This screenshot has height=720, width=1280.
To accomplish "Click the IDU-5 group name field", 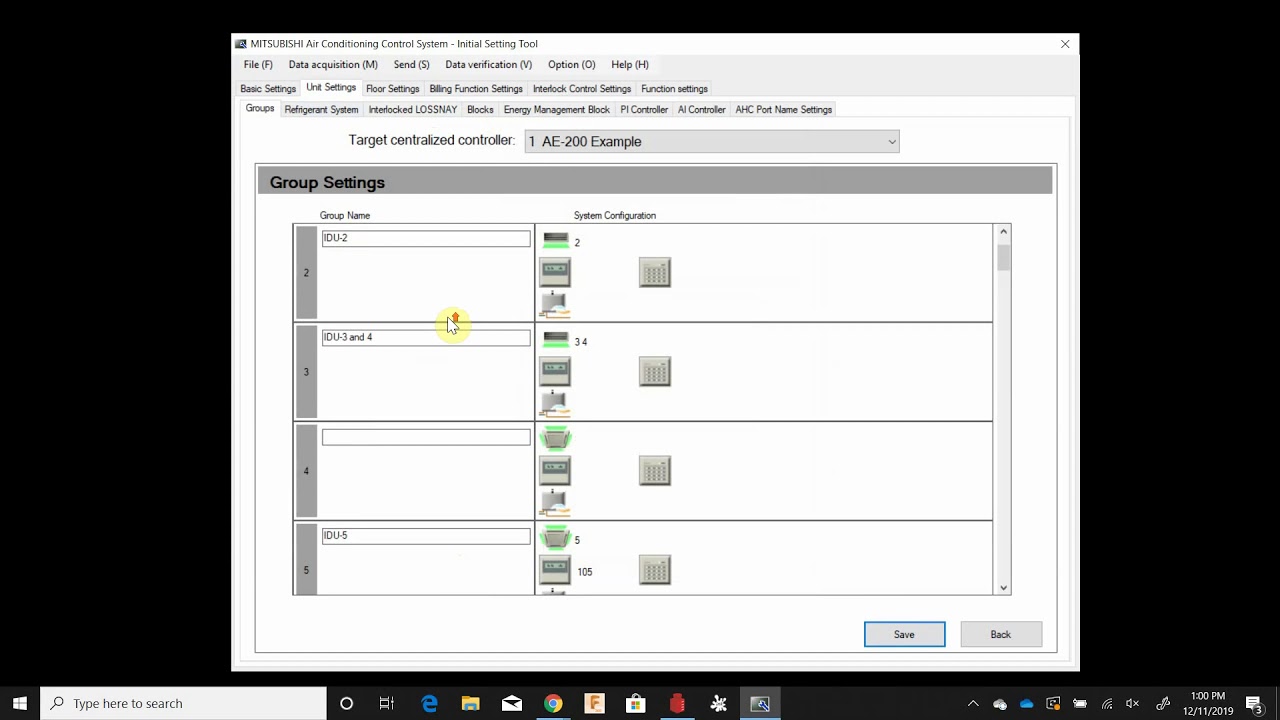I will pos(426,536).
